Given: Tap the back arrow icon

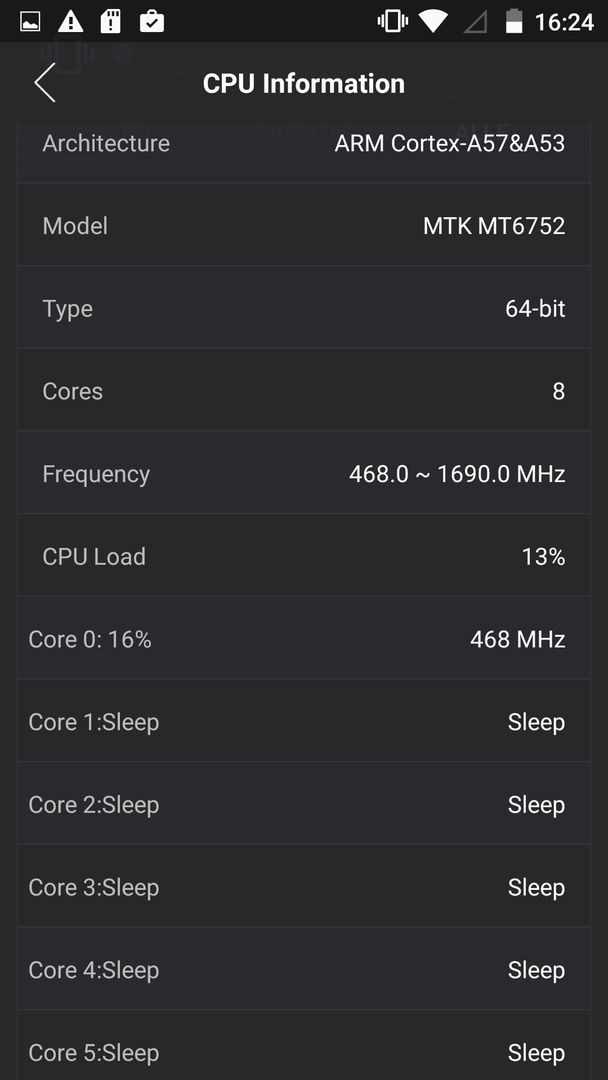Looking at the screenshot, I should (45, 83).
